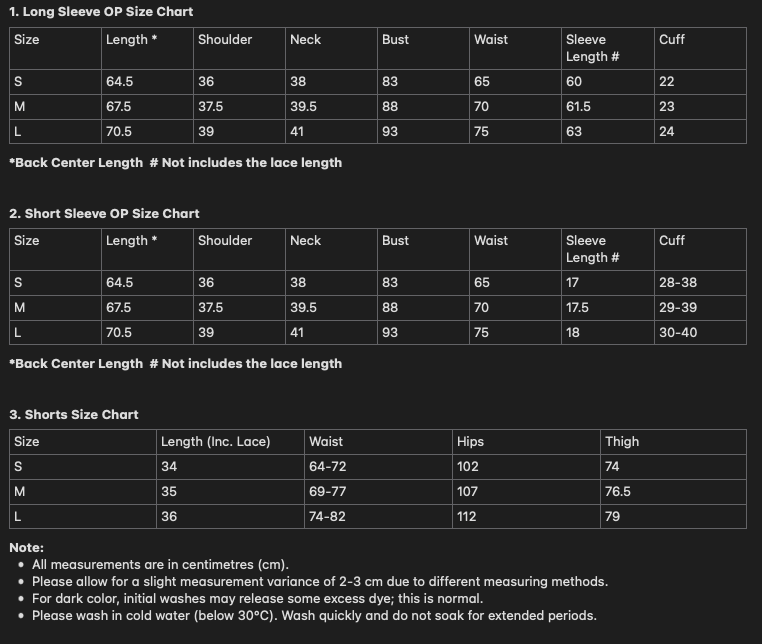762x644 pixels.
Task: Click Sleeve Length value 61.5 in Long Sleeve chart
Action: coord(578,106)
